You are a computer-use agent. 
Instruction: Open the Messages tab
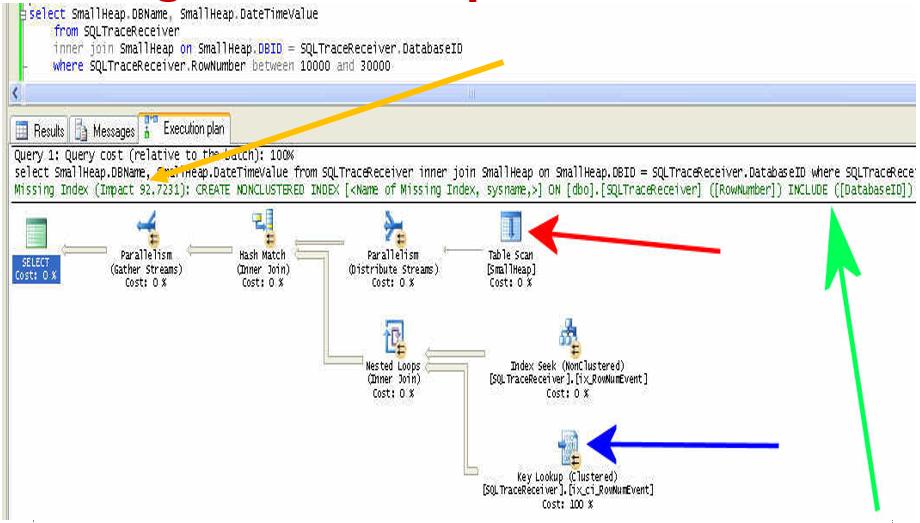(x=104, y=130)
